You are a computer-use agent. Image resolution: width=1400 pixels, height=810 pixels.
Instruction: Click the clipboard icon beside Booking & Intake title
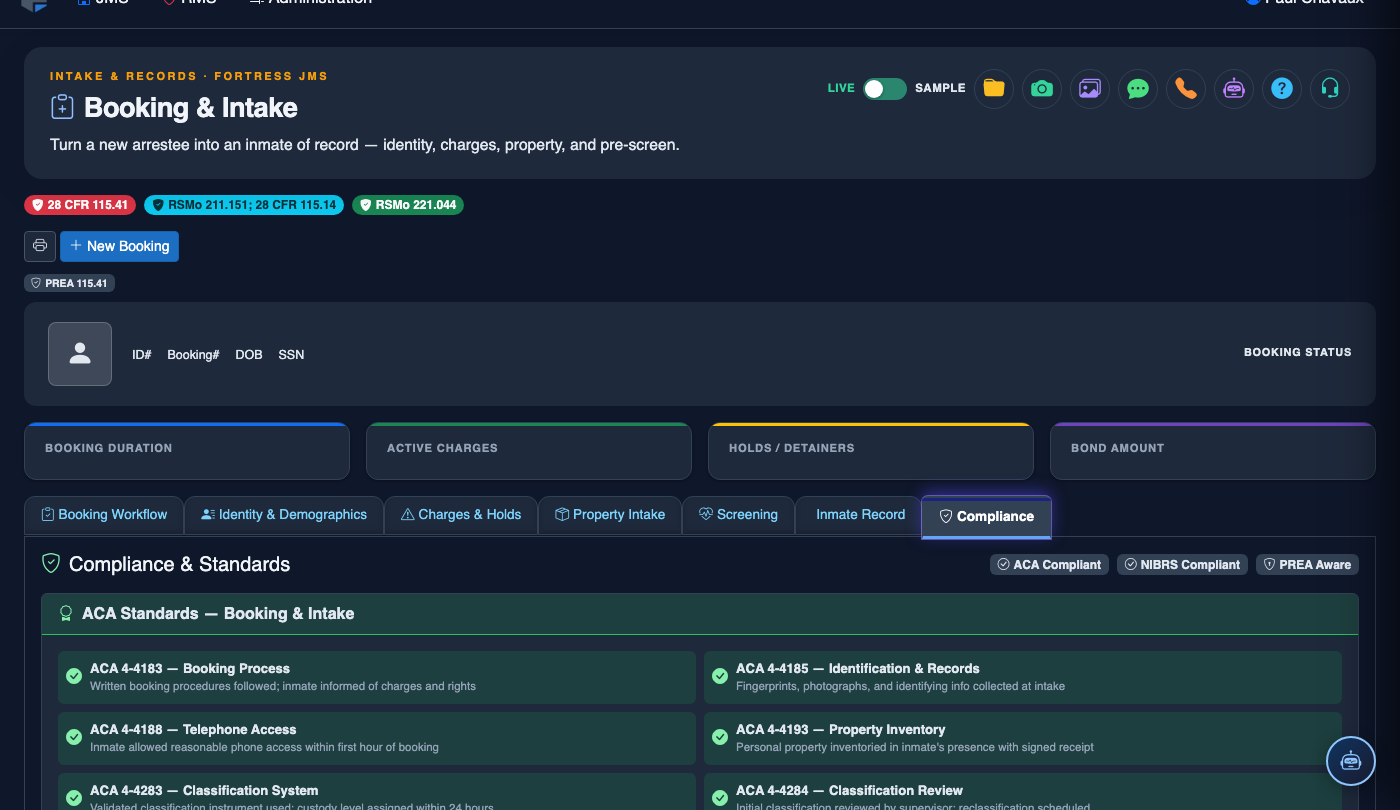(62, 107)
